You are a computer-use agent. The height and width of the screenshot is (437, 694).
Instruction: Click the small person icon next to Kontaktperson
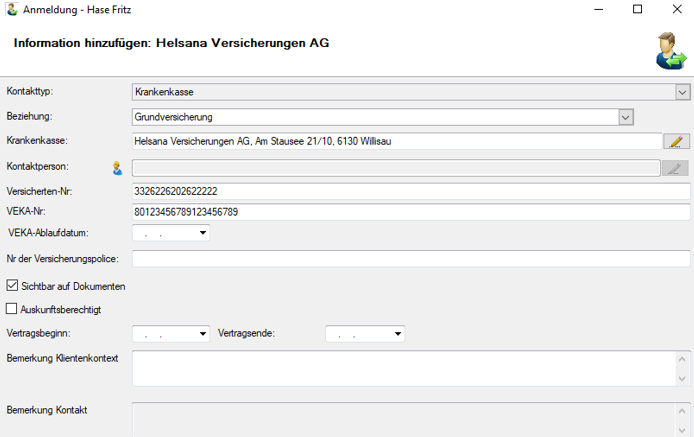(x=117, y=168)
